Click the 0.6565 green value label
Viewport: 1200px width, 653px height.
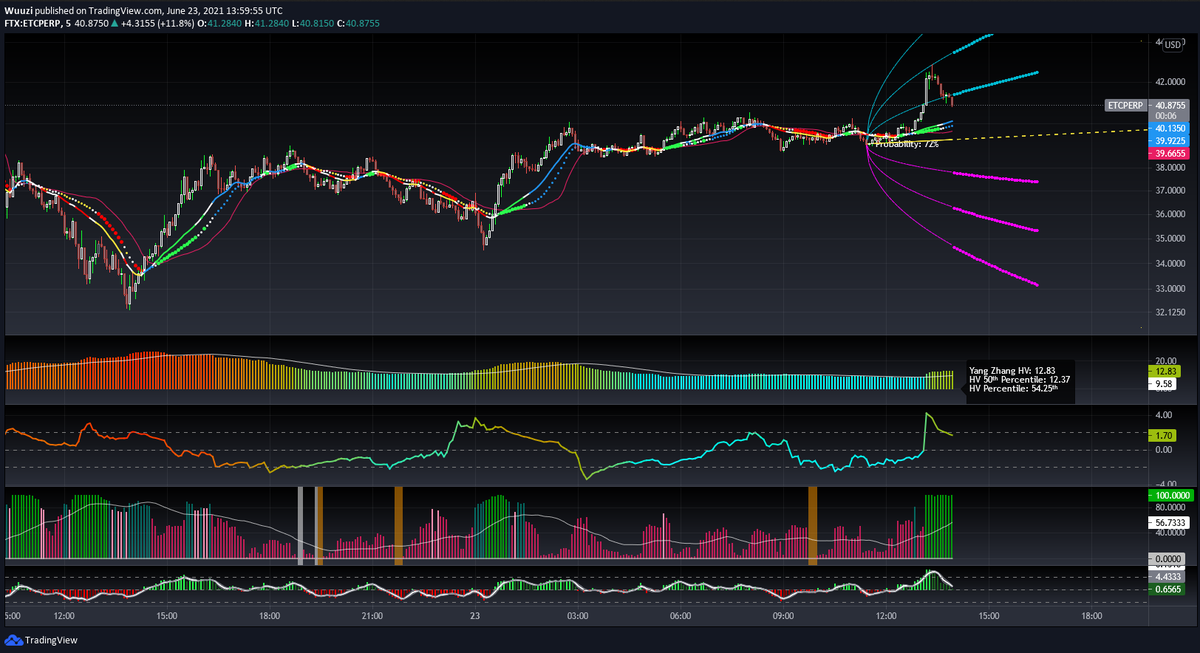pos(1168,590)
